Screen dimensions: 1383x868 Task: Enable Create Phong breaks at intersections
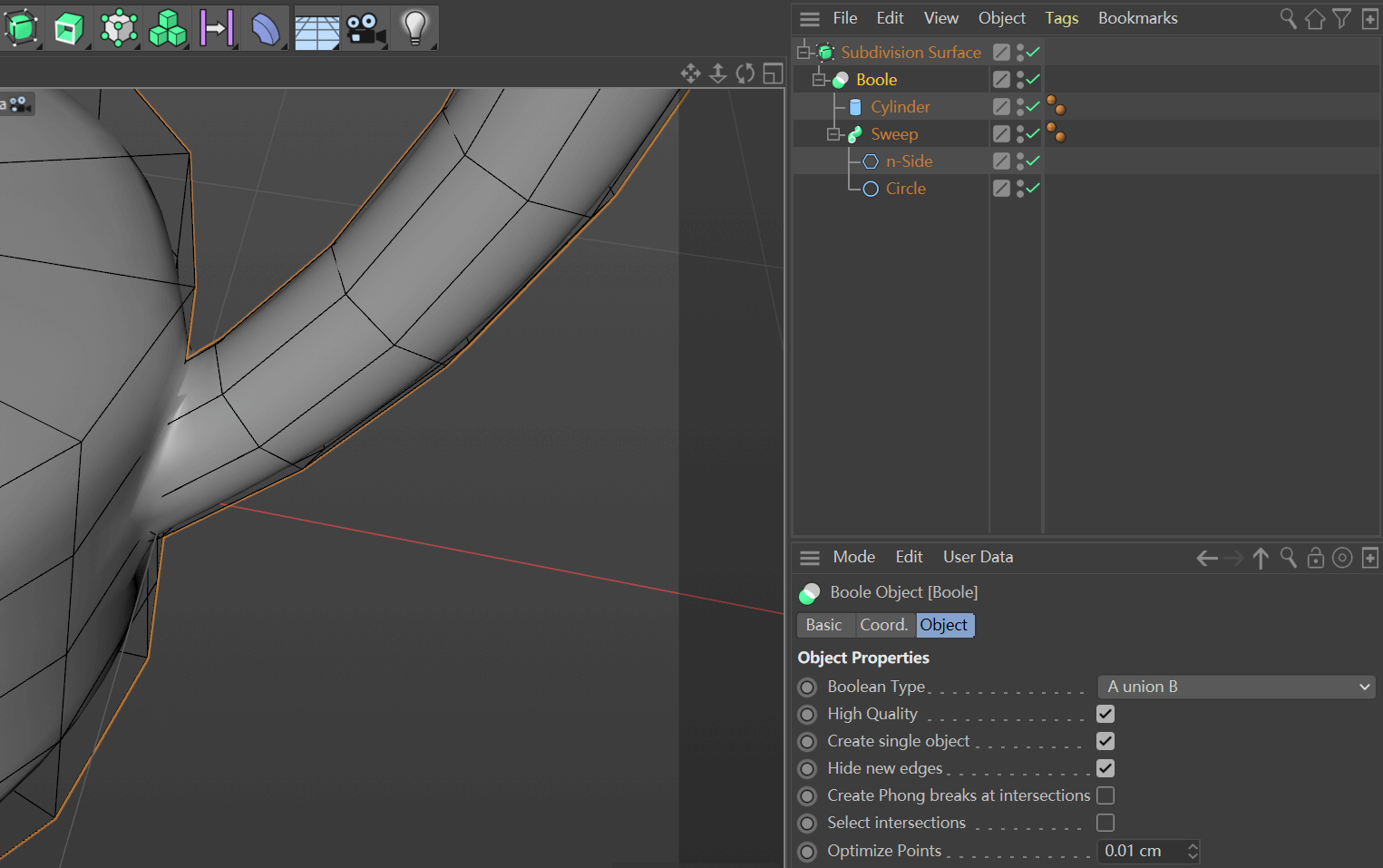[x=1105, y=795]
